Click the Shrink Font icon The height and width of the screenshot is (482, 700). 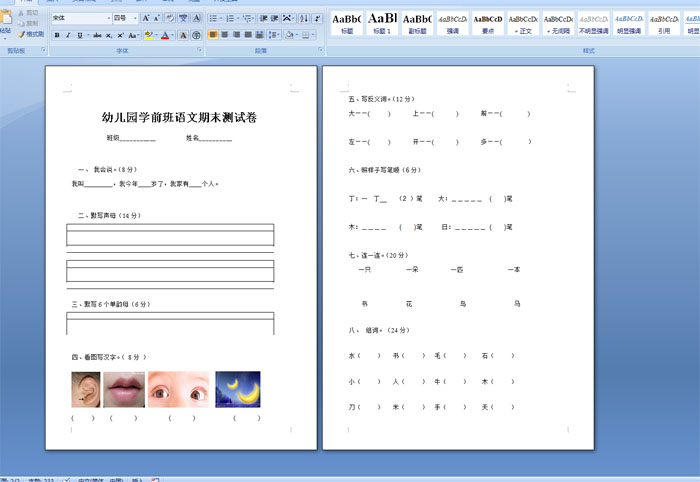pos(157,18)
